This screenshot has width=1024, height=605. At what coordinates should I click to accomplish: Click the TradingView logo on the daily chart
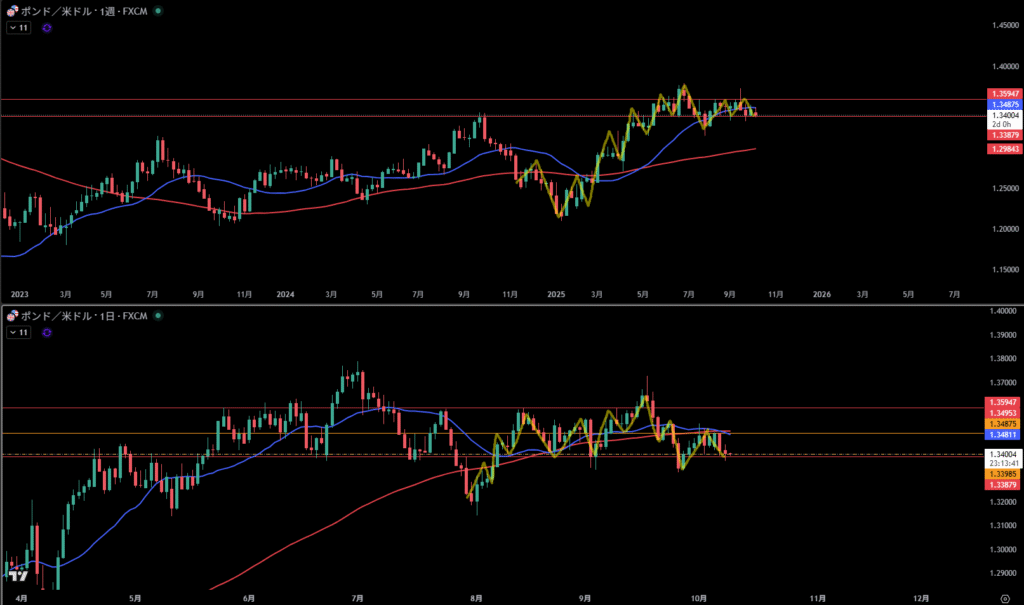click(17, 575)
